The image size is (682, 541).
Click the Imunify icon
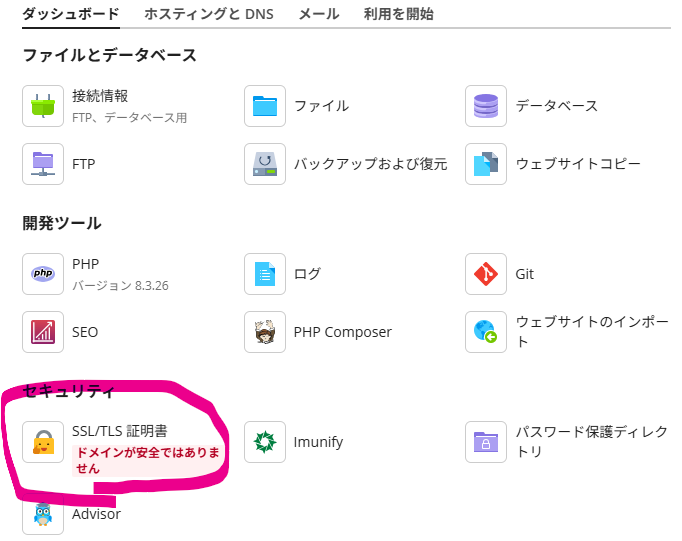265,442
